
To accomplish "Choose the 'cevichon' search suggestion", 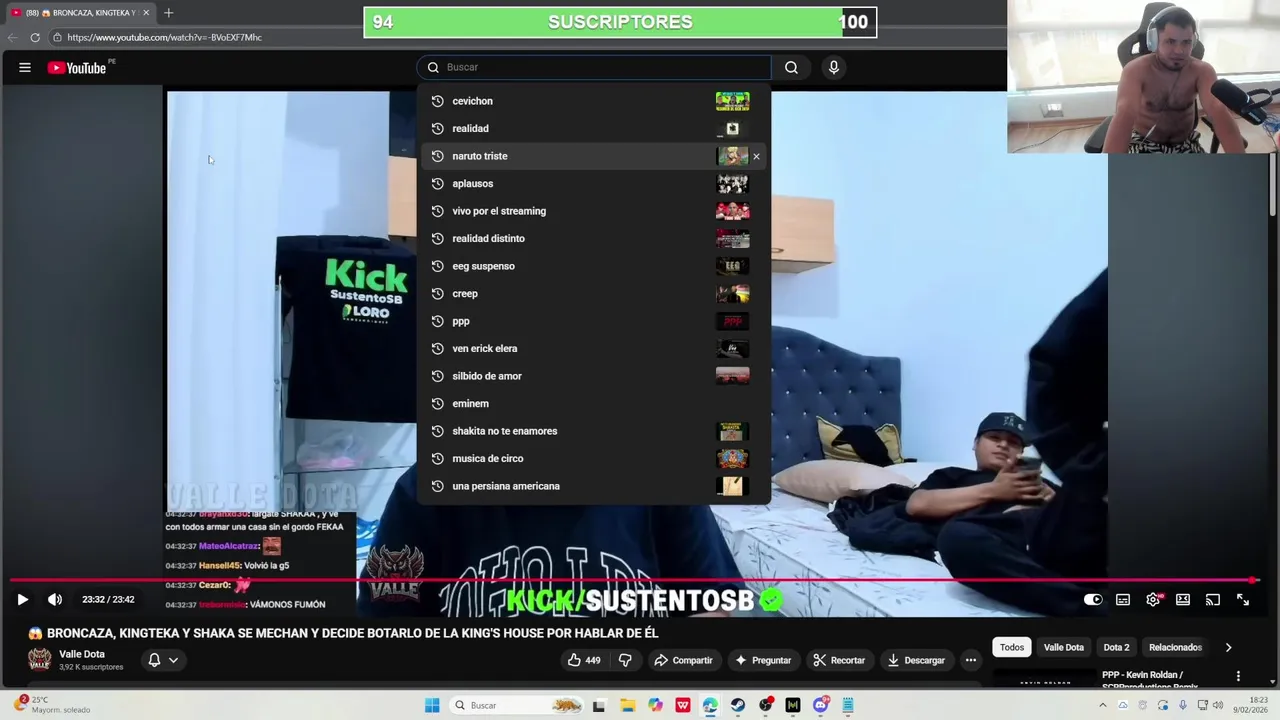I will pyautogui.click(x=594, y=101).
